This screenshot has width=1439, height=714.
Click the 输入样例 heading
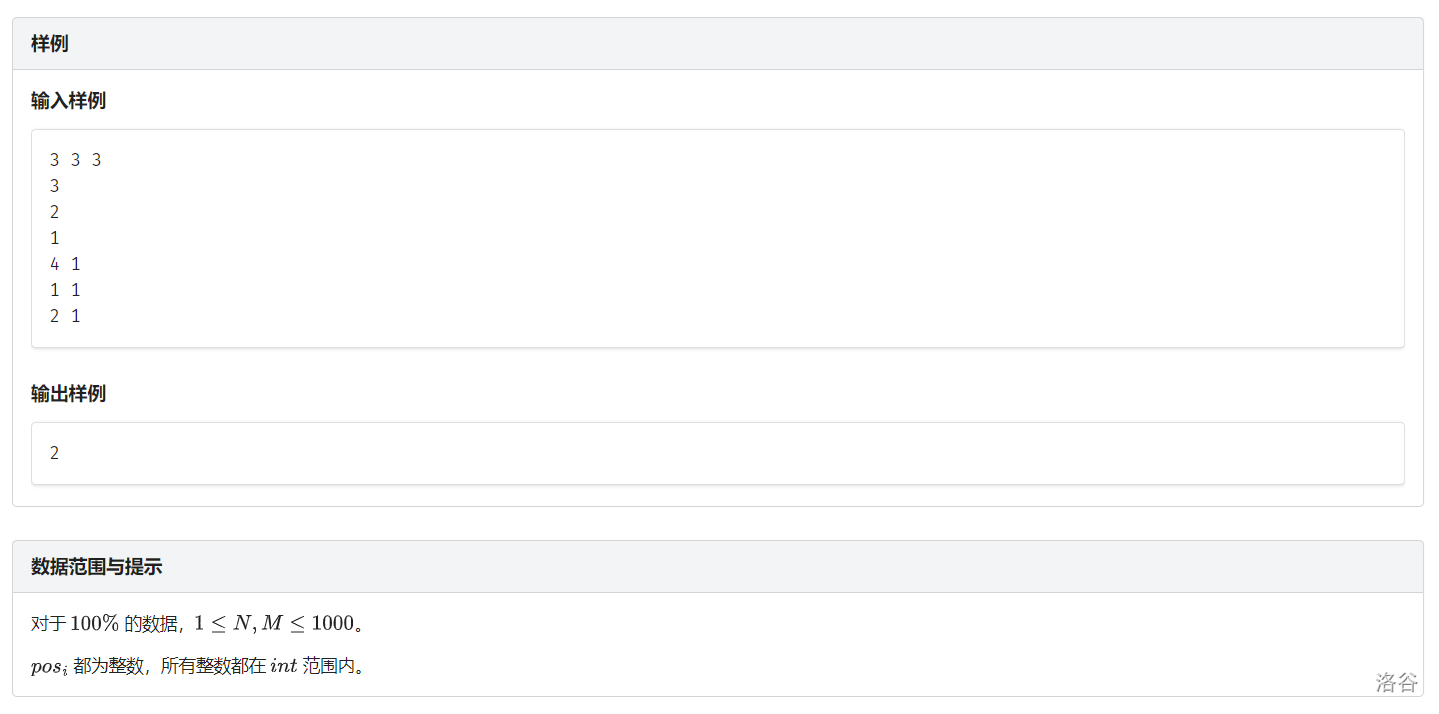68,101
